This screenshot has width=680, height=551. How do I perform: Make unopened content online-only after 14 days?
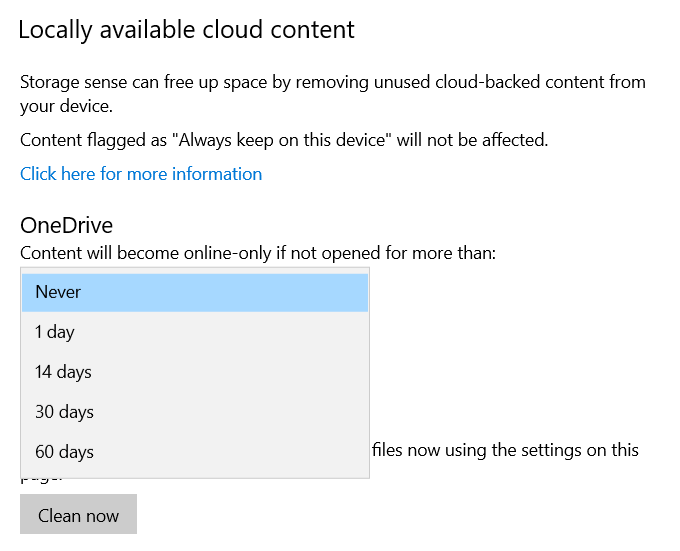coord(195,372)
